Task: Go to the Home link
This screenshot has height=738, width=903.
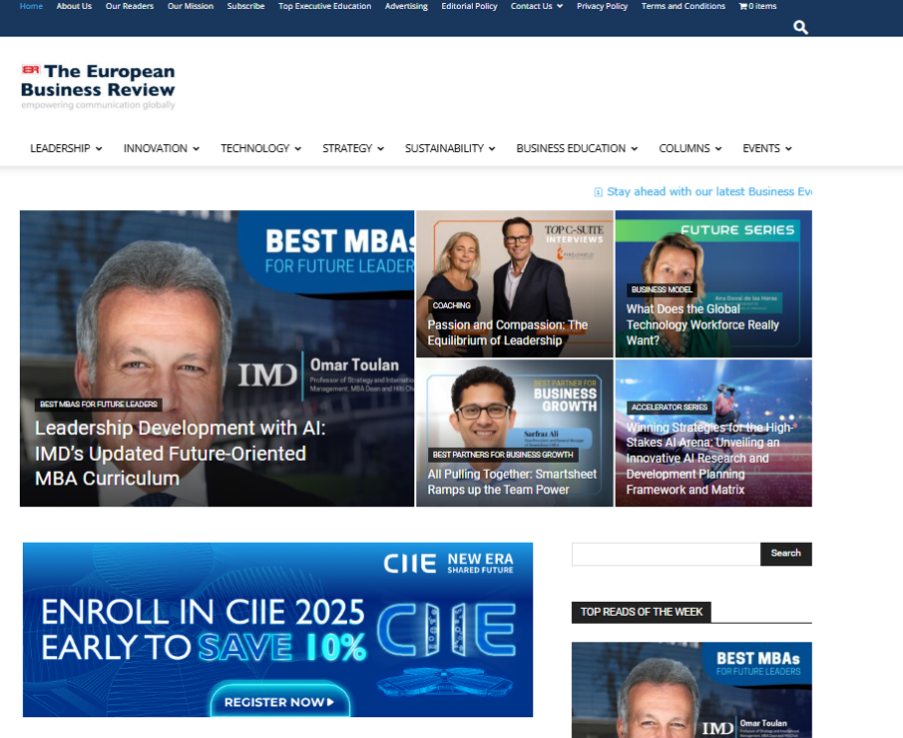Action: (31, 6)
